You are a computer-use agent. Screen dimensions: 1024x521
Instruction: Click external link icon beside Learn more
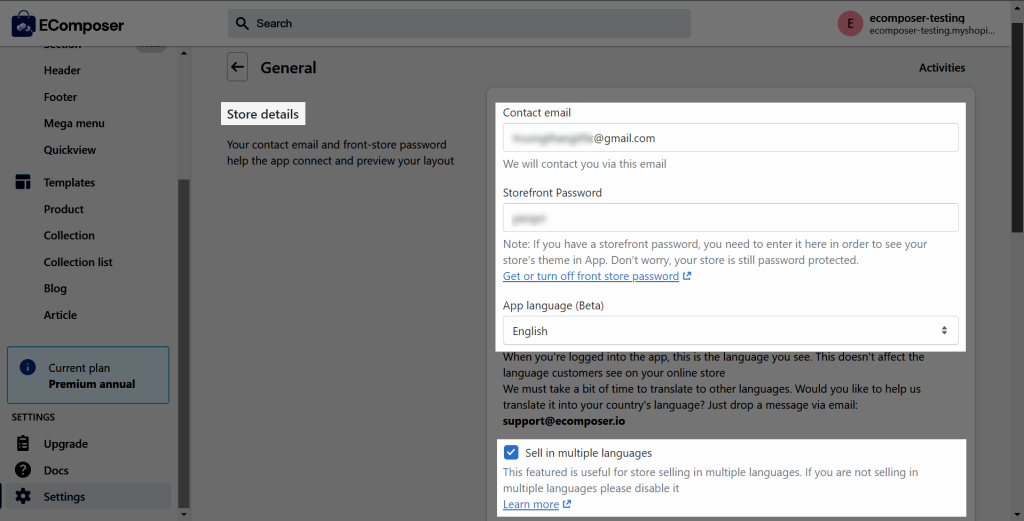(x=567, y=504)
